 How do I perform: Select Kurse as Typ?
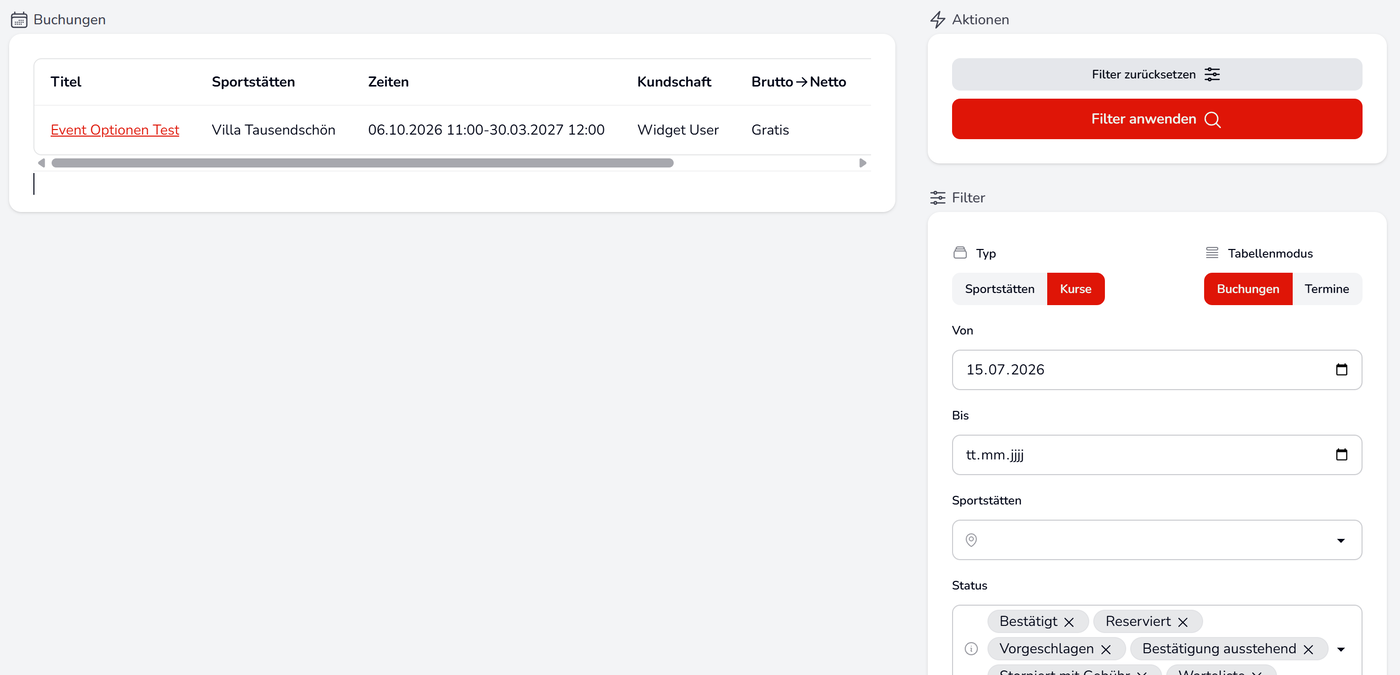coord(1076,289)
